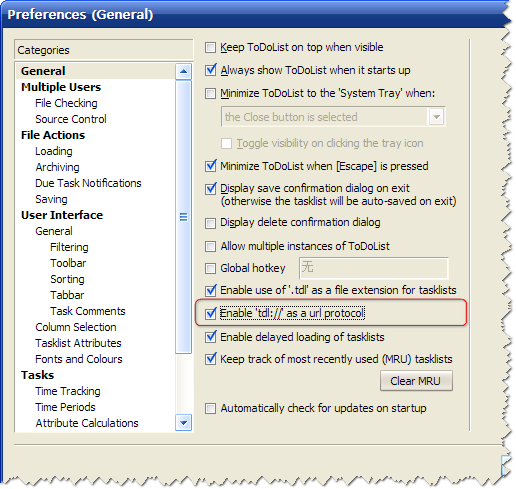Click the Global hotkey input field

[x=374, y=268]
